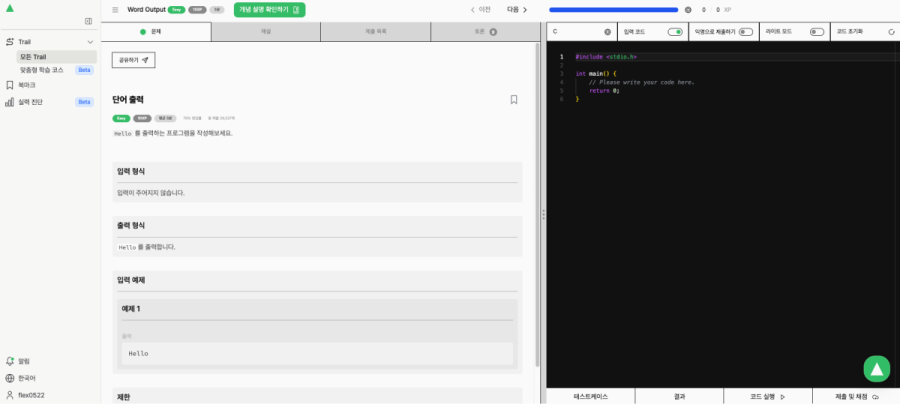Viewport: 900px width, 404px height.
Task: Open the 테스트케이스 tab
Action: click(x=591, y=397)
